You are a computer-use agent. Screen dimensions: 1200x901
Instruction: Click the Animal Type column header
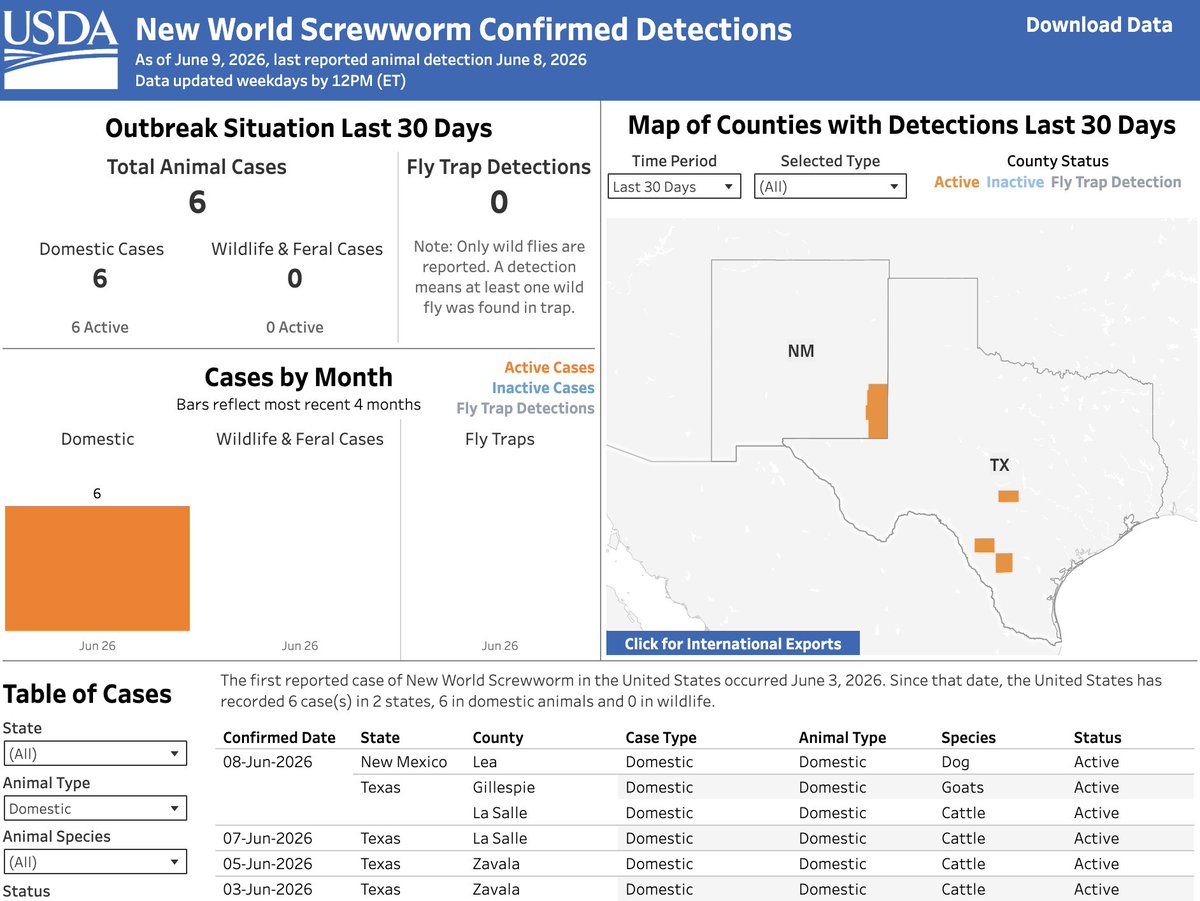pos(842,737)
